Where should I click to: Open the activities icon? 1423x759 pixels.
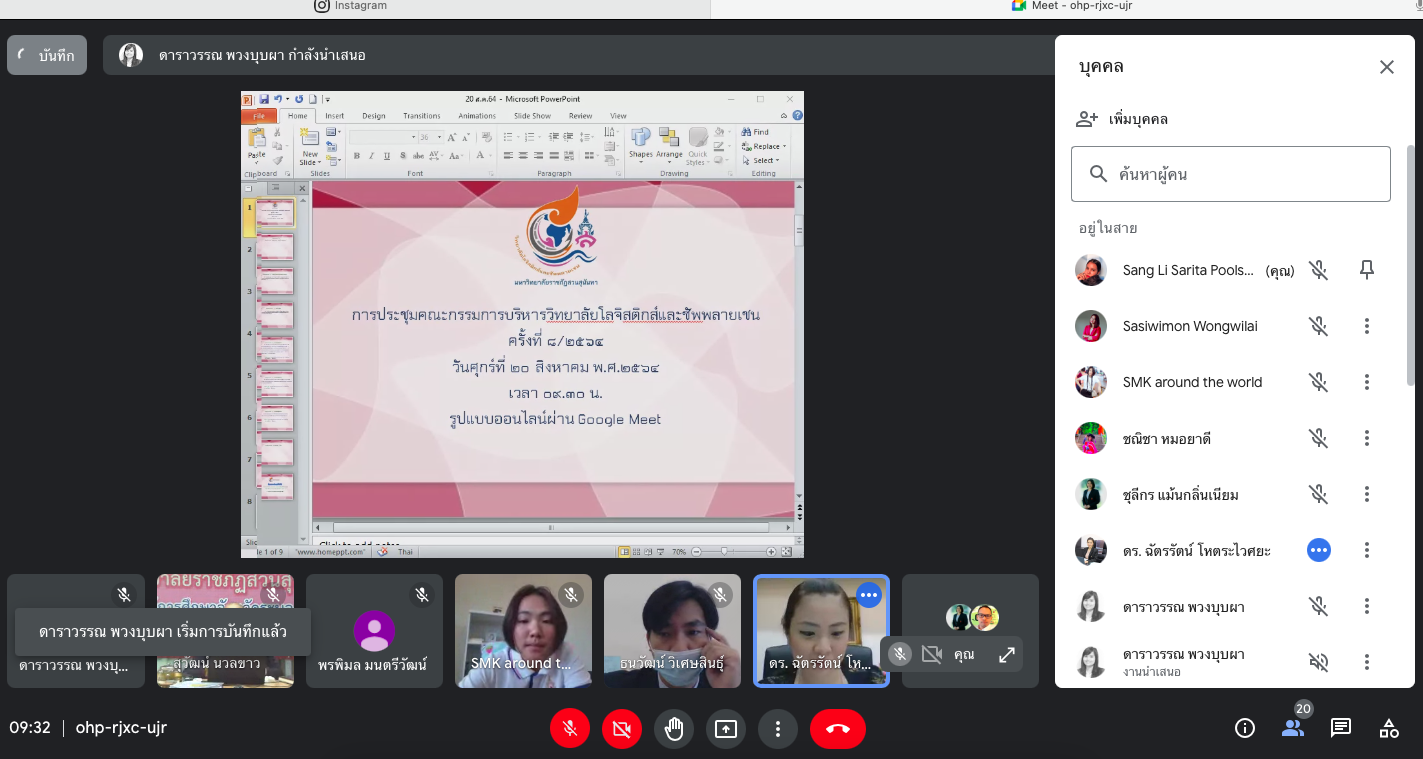[x=1389, y=728]
